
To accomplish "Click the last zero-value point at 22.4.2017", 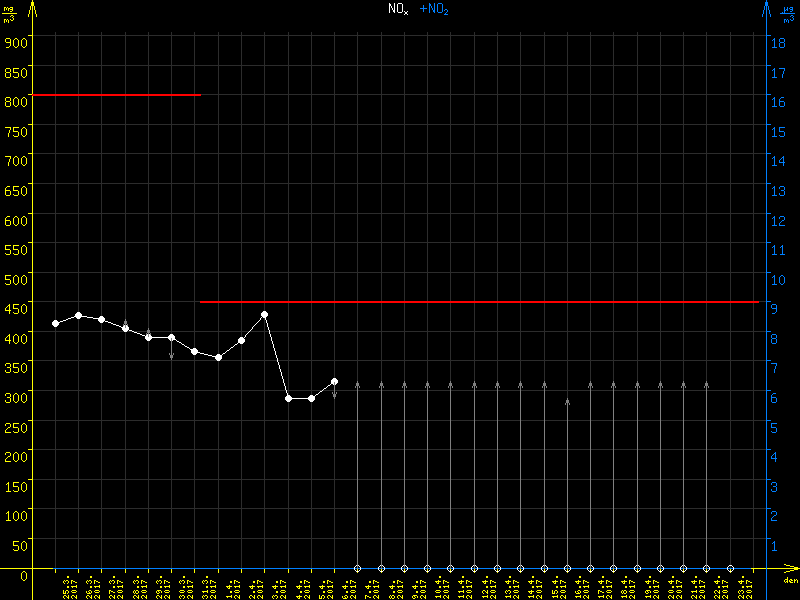I will 730,568.
